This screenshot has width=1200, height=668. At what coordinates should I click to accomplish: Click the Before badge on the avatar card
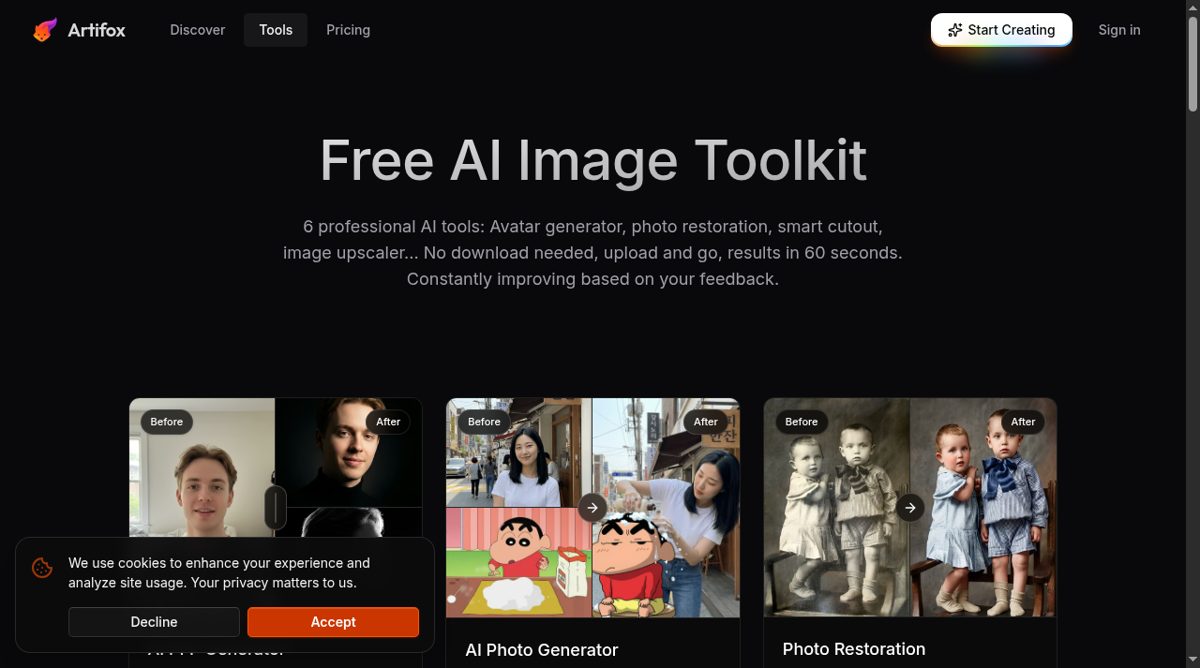click(x=167, y=422)
